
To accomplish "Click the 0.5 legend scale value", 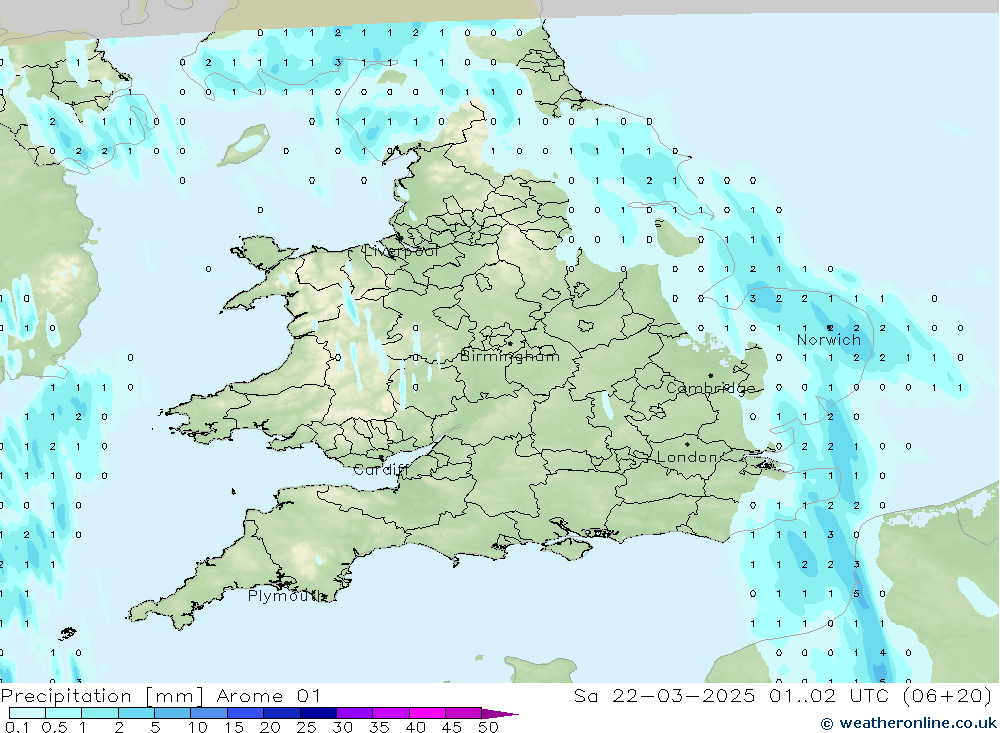I will (54, 727).
